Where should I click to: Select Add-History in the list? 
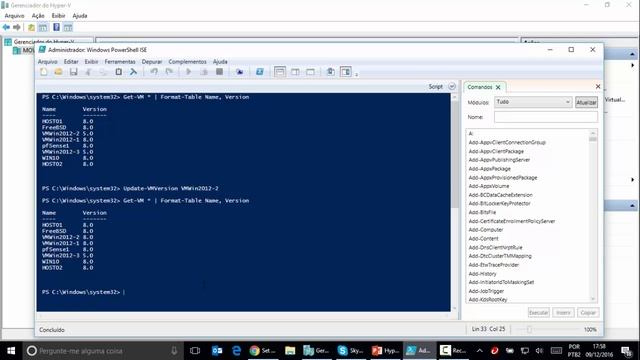482,273
